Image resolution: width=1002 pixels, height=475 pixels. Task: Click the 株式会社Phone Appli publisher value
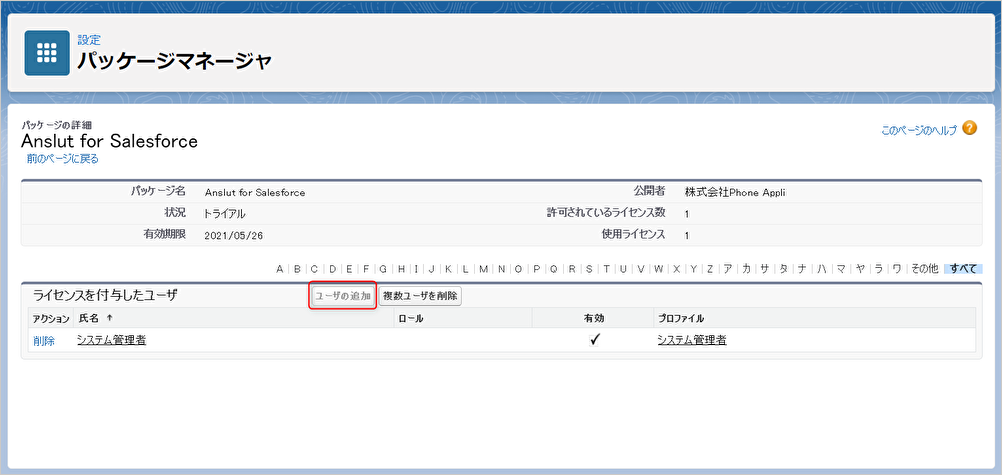733,192
